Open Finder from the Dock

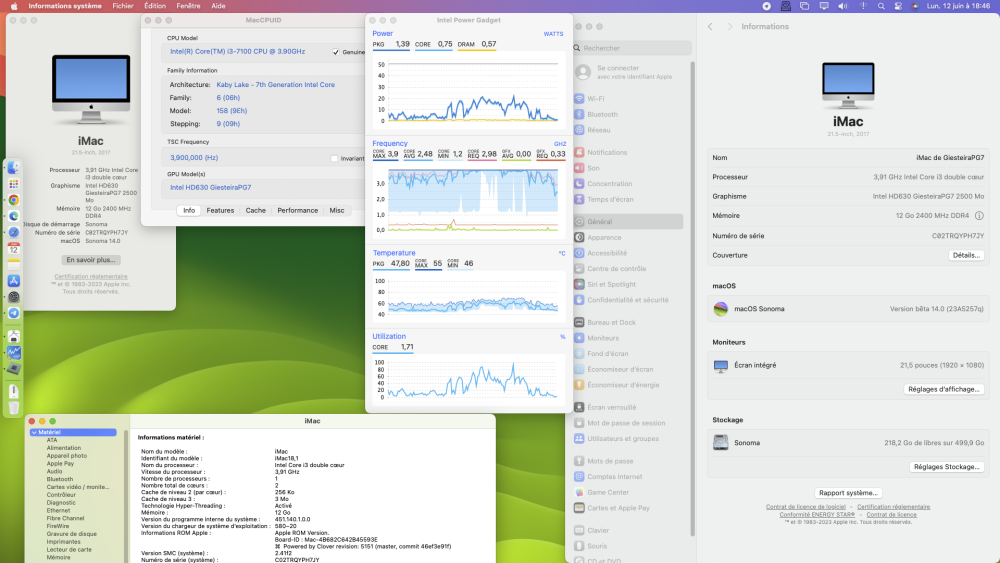point(13,168)
